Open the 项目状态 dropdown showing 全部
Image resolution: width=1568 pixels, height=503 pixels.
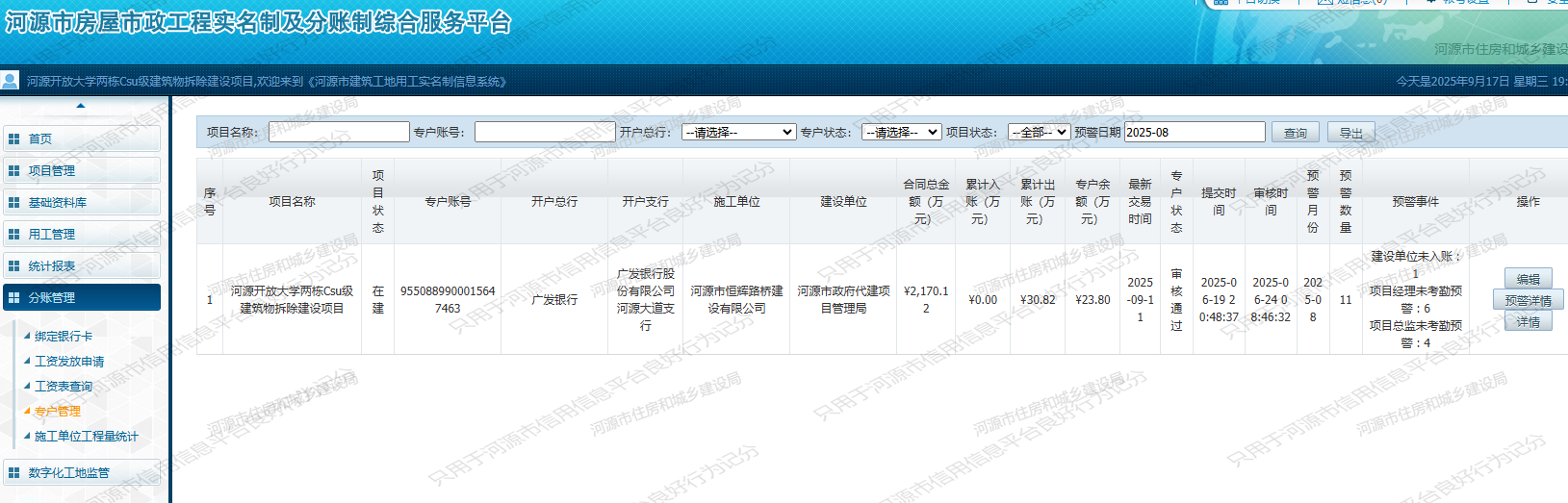tap(1040, 132)
